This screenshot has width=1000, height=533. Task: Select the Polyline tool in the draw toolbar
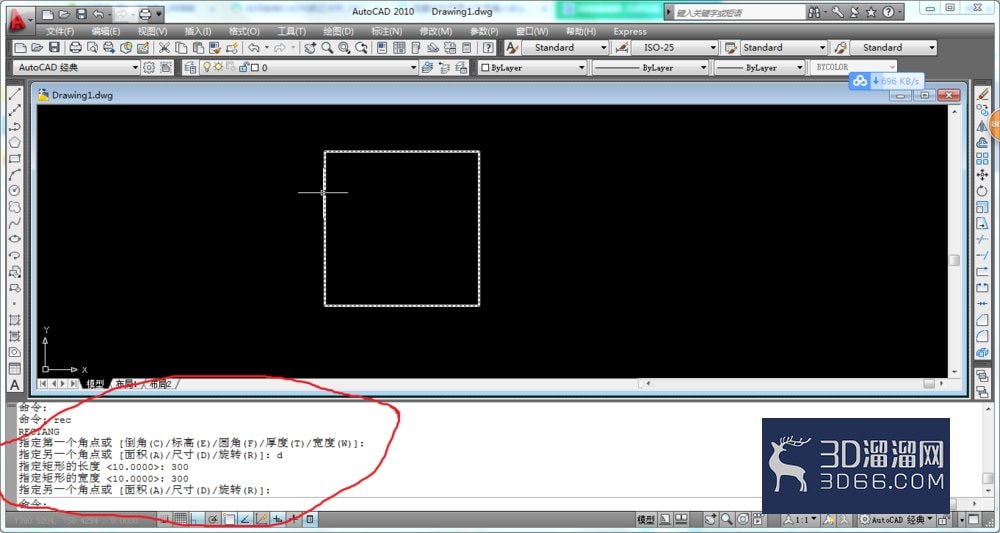14,126
